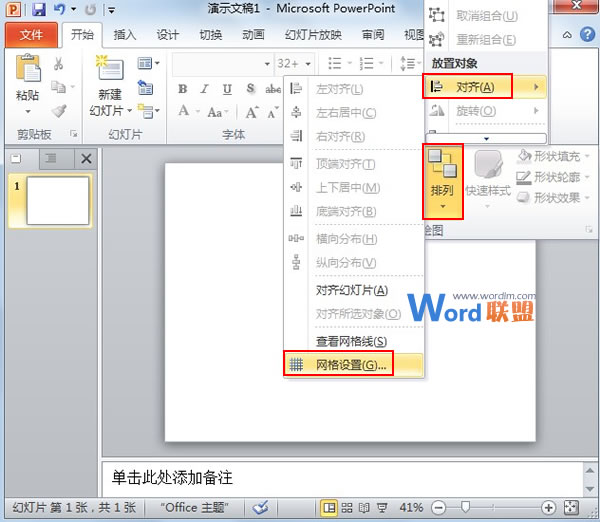Click the Zoom Out minus button

point(439,508)
